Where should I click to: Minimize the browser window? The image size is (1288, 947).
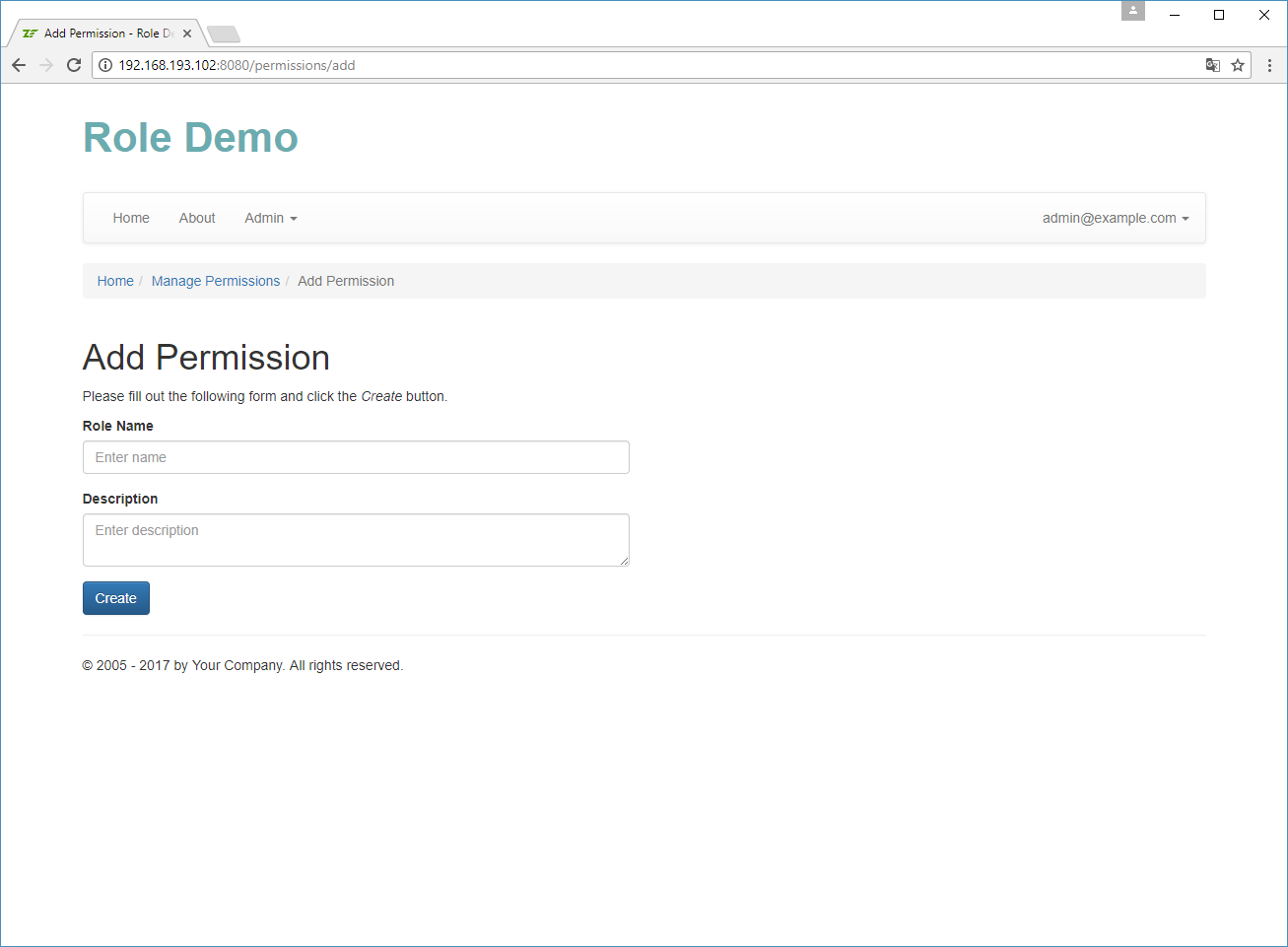click(1175, 15)
